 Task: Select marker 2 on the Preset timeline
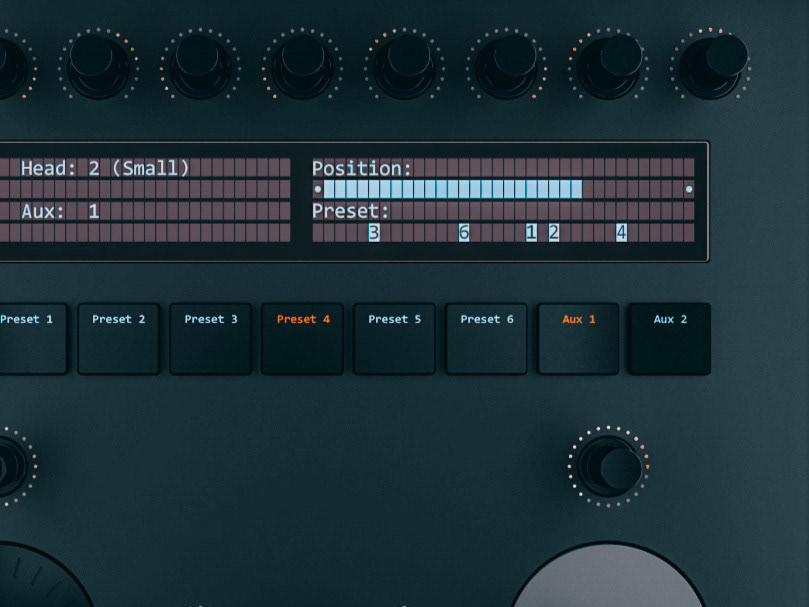click(x=553, y=232)
